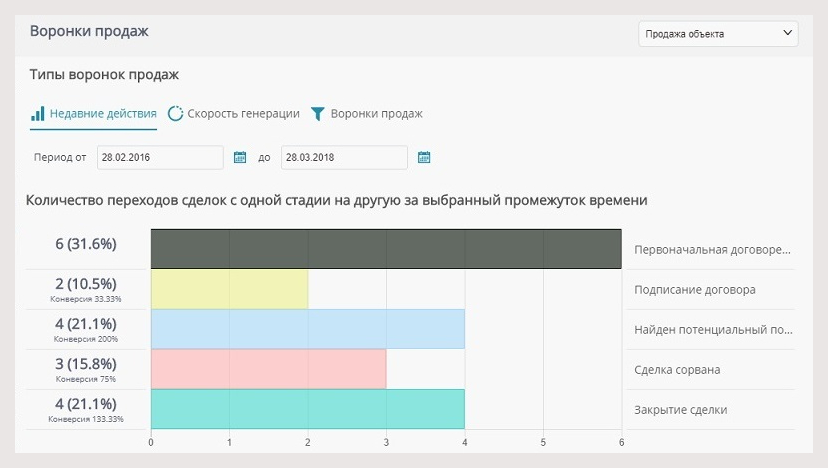Click the yellow Подписание договора bar
The width and height of the screenshot is (828, 468).
(229, 289)
